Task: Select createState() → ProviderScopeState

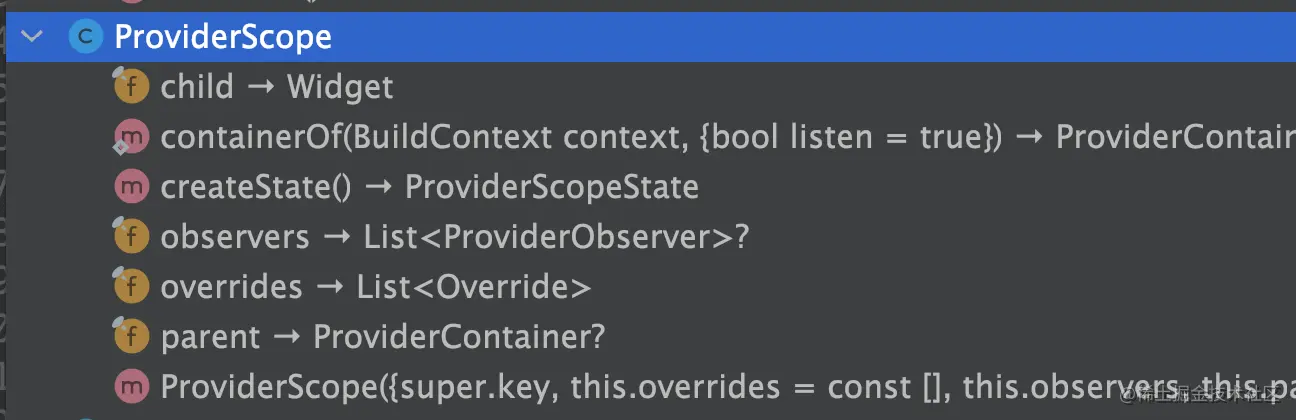Action: click(429, 187)
